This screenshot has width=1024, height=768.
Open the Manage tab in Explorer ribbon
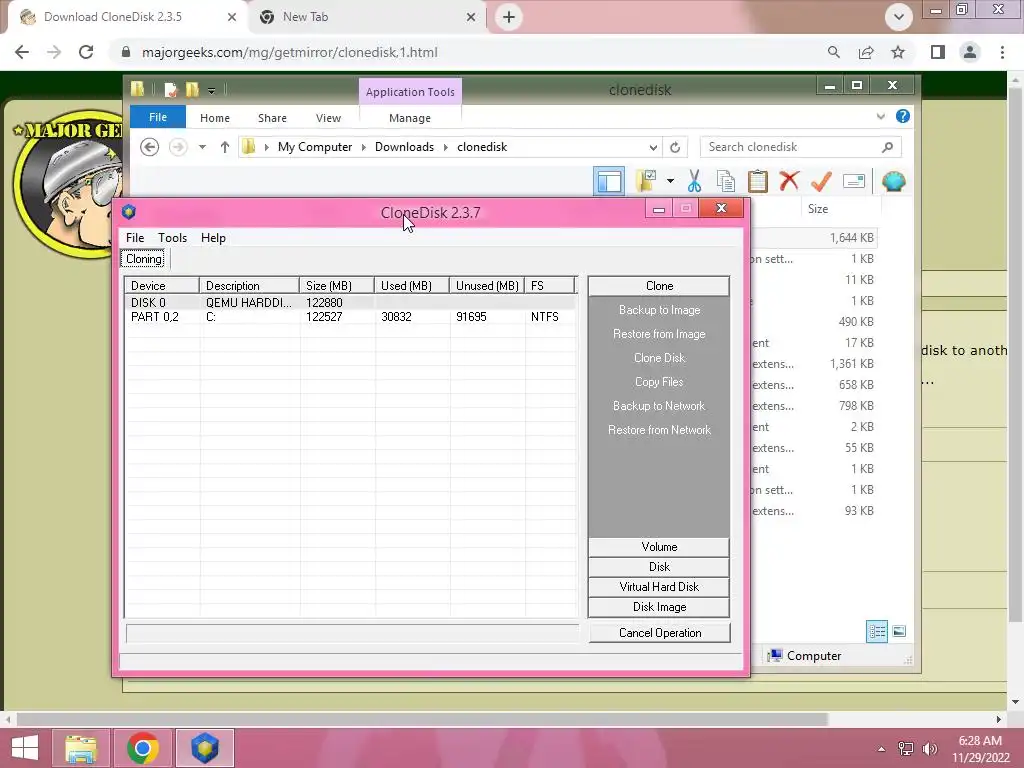click(409, 118)
